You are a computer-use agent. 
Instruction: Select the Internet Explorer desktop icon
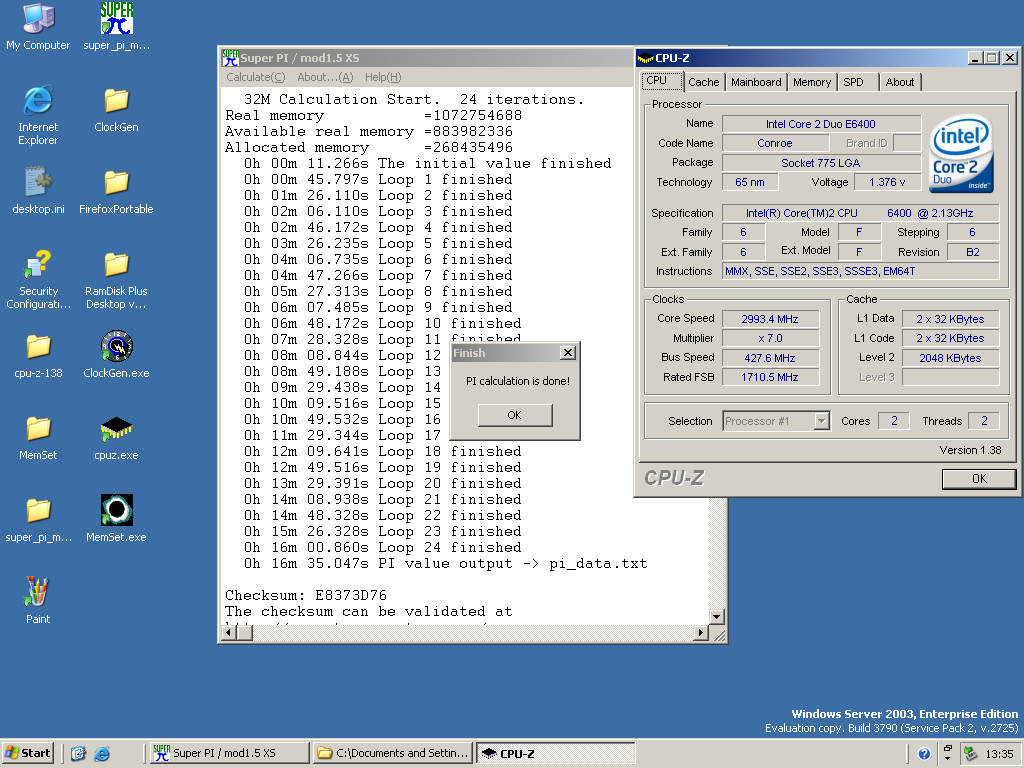pyautogui.click(x=38, y=115)
